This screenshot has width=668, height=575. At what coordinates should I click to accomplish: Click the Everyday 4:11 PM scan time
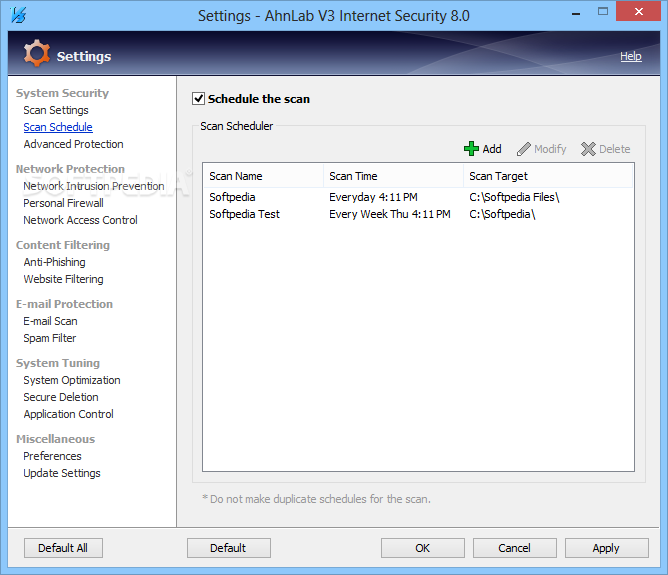373,197
